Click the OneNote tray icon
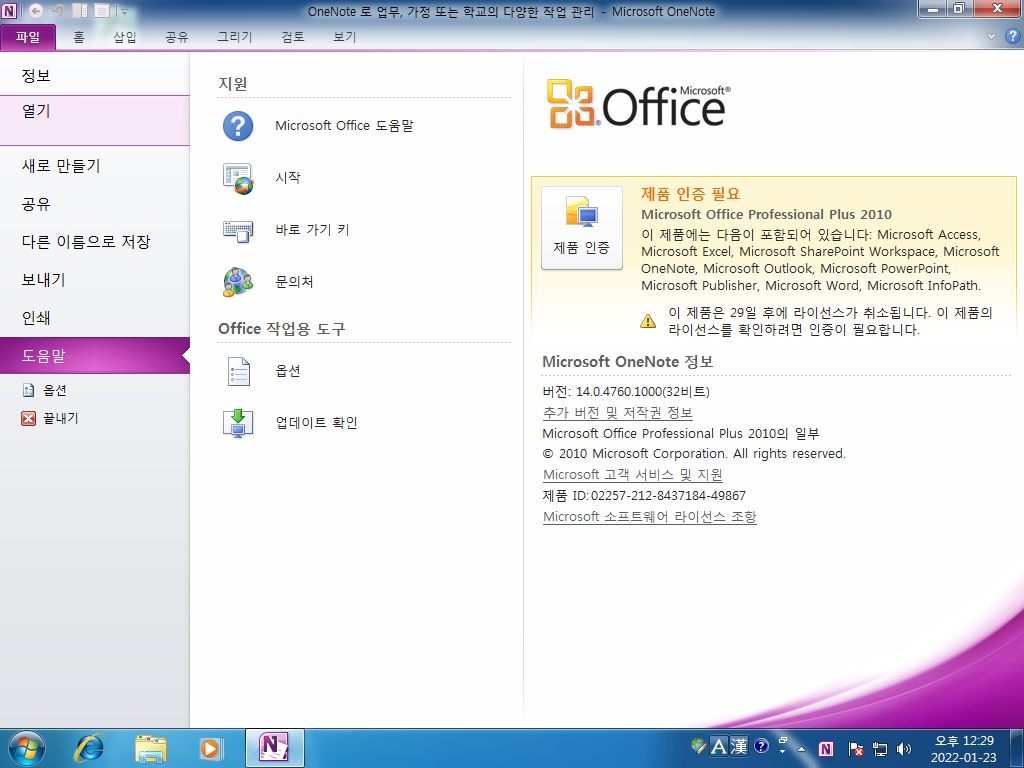 pyautogui.click(x=826, y=748)
